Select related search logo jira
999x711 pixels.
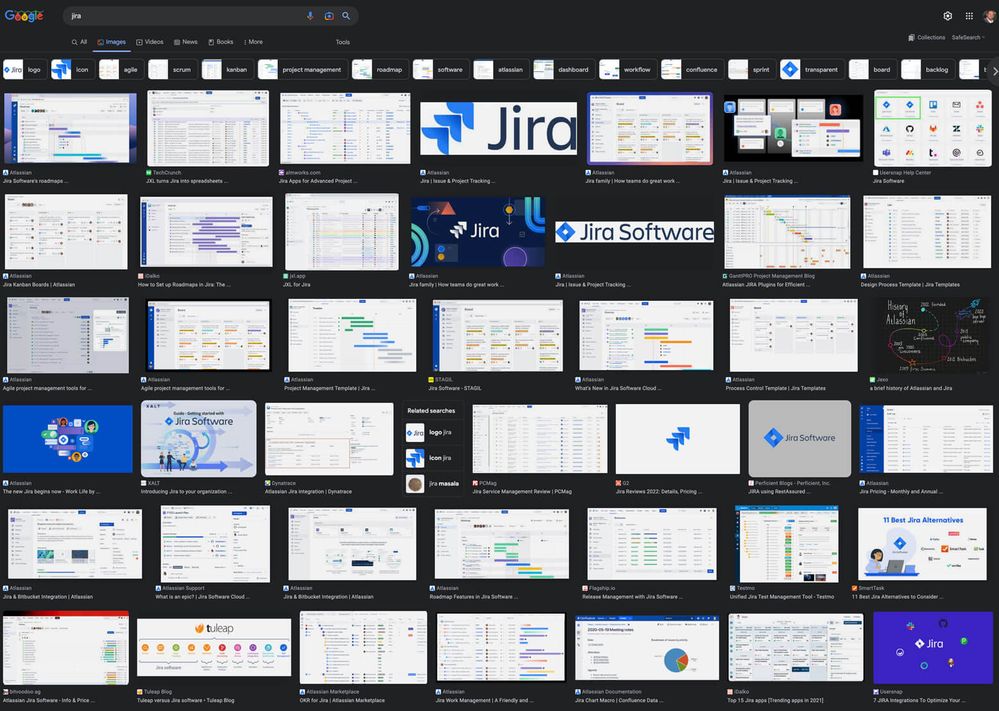(x=431, y=433)
